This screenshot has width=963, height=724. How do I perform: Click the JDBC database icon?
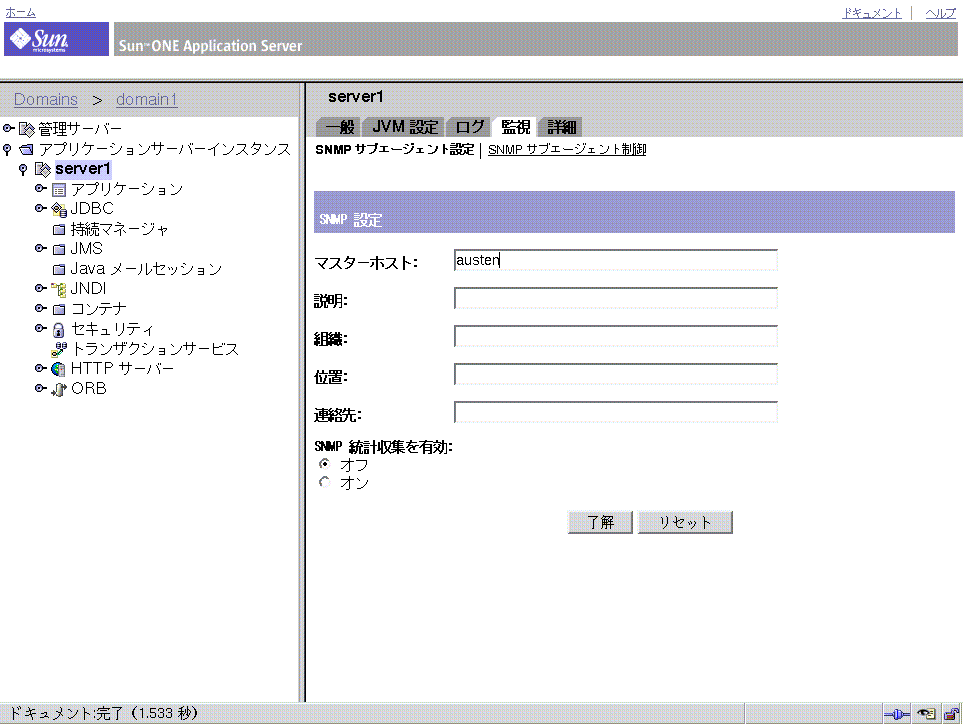59,209
